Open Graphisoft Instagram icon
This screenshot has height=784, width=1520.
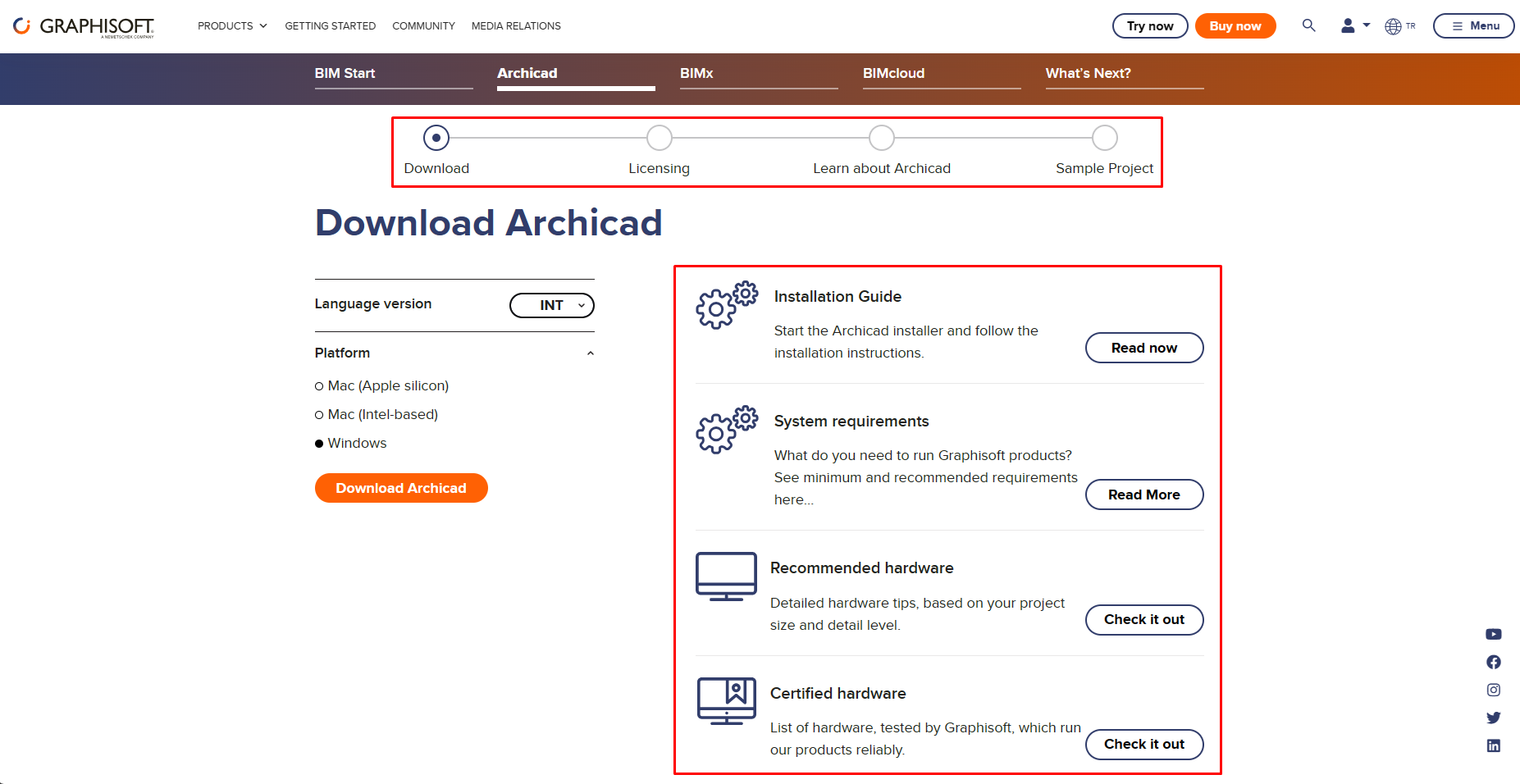1494,690
